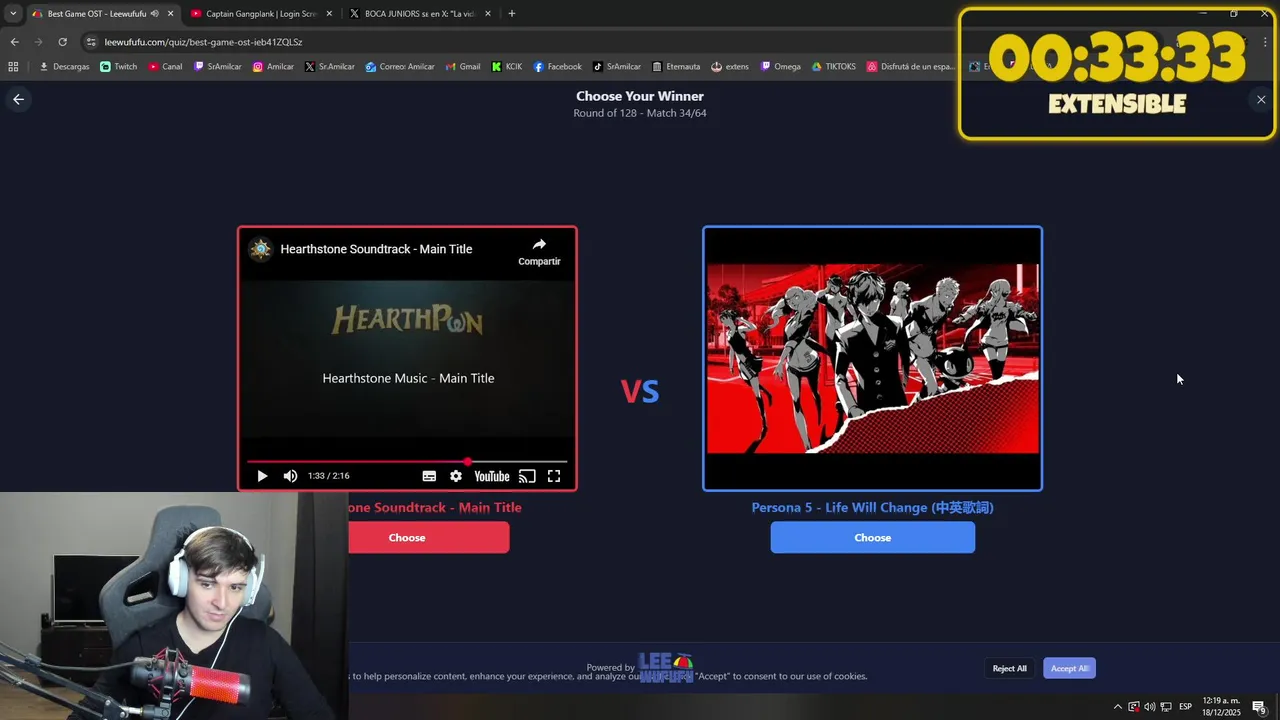Close the BOCA JUNIORS tab
This screenshot has height=720, width=1280.
(487, 14)
